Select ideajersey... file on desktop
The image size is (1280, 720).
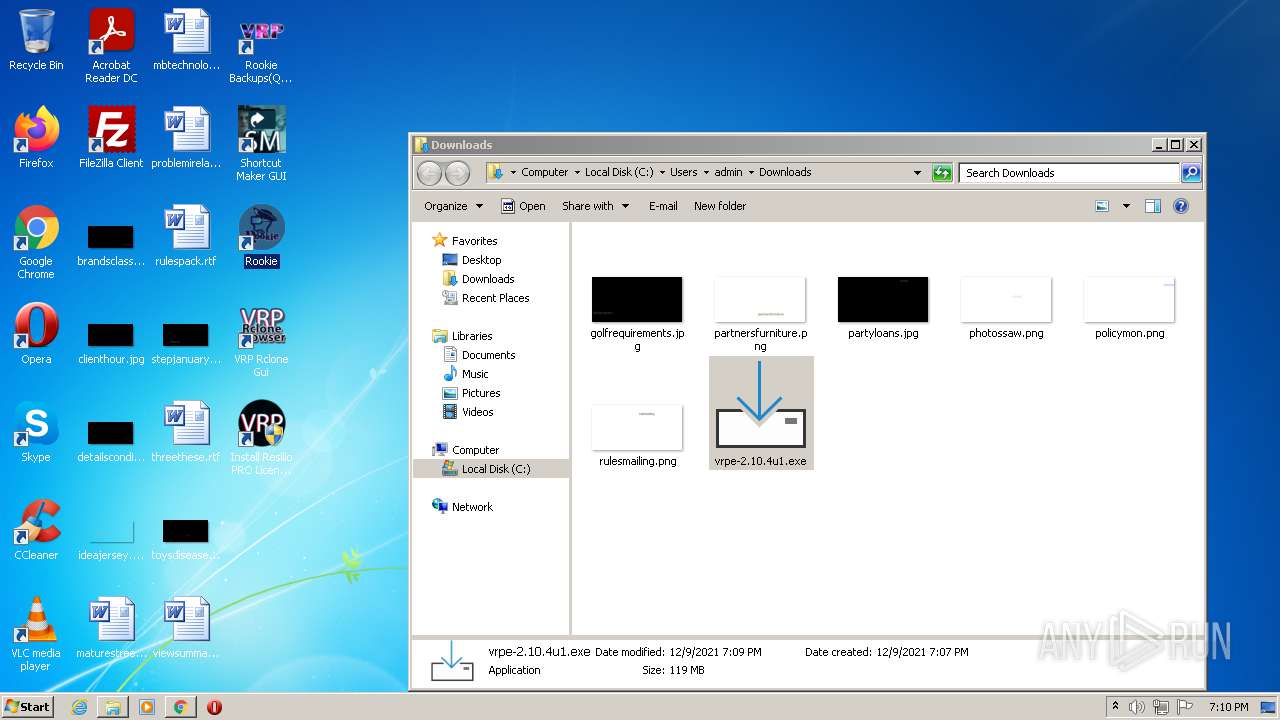pyautogui.click(x=111, y=539)
